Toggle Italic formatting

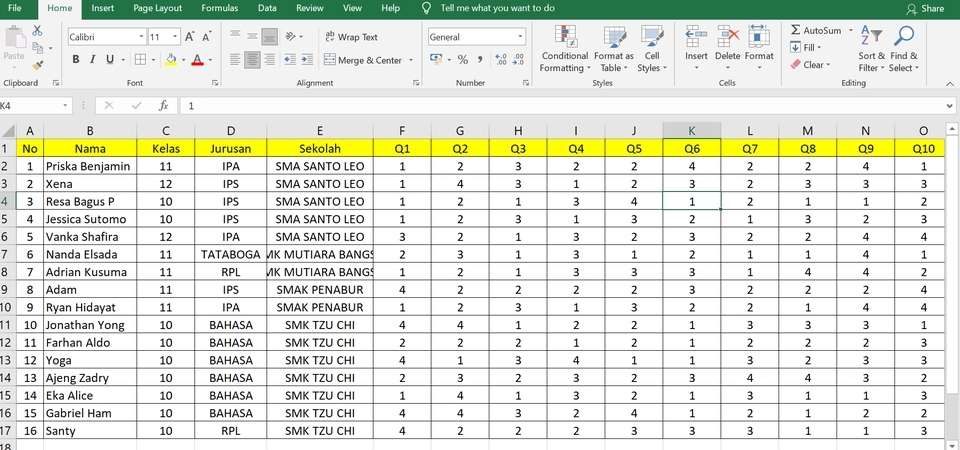92,59
